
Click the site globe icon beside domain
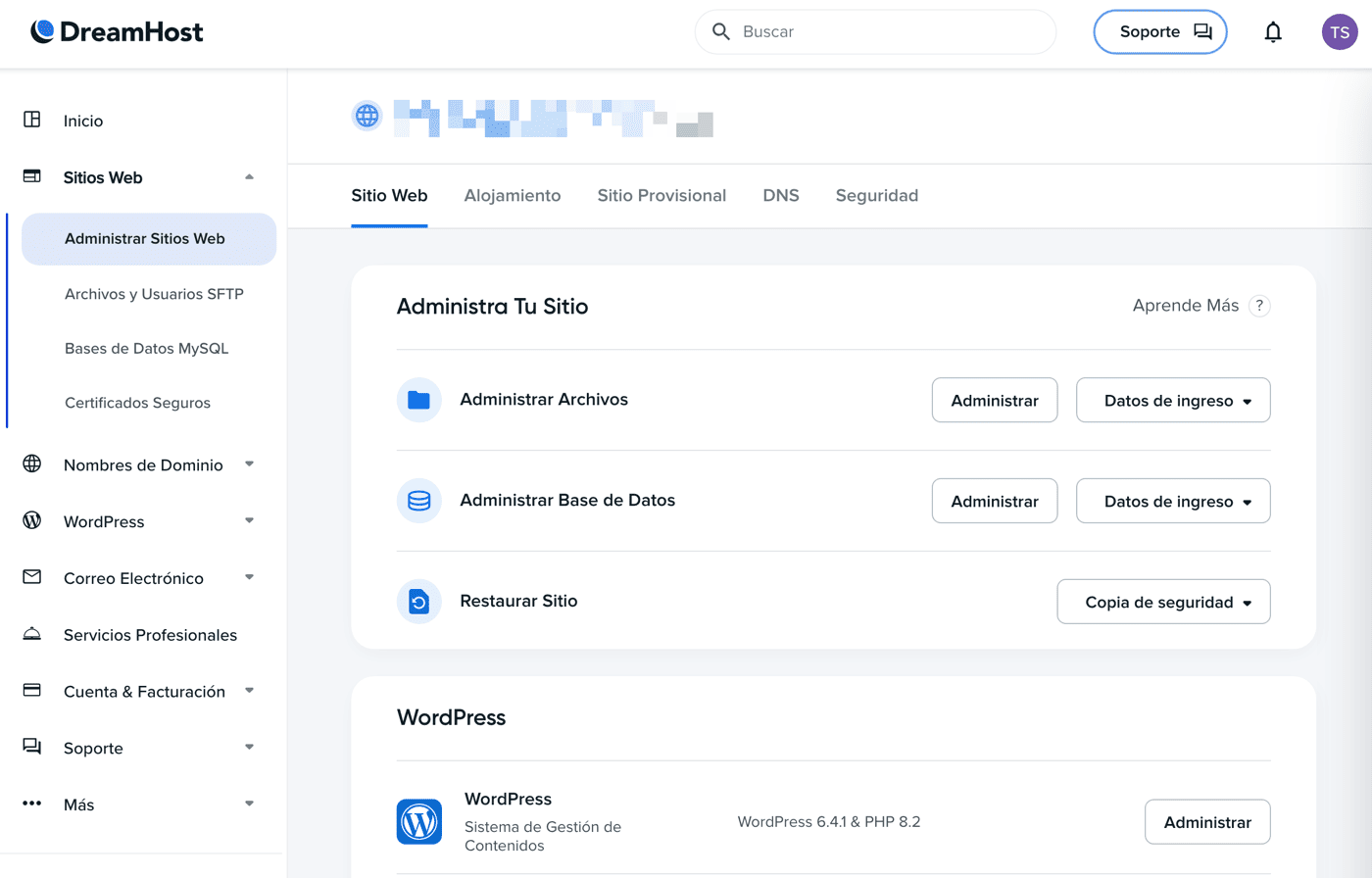(x=367, y=116)
